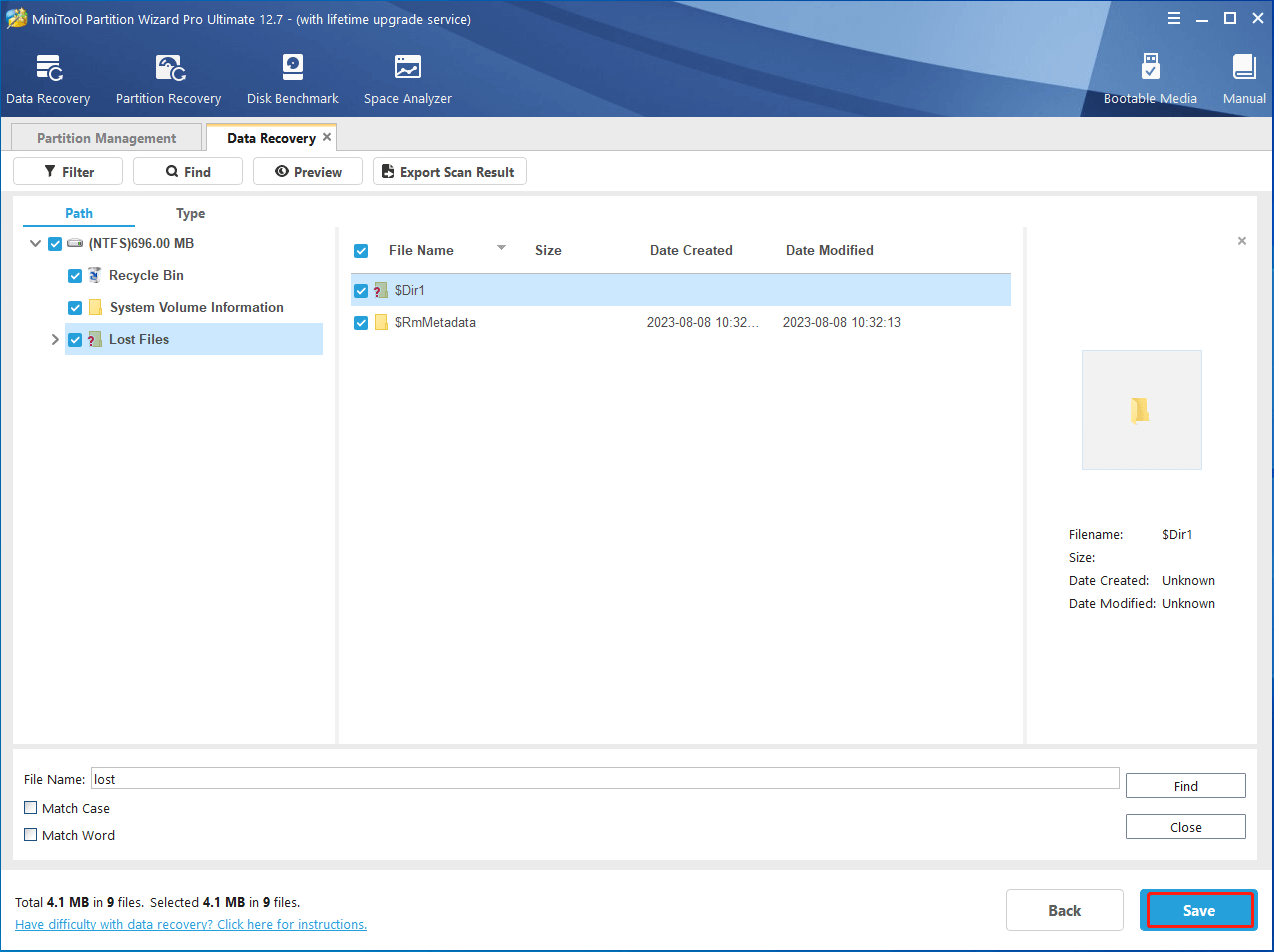Open Export Scan Result

449,171
